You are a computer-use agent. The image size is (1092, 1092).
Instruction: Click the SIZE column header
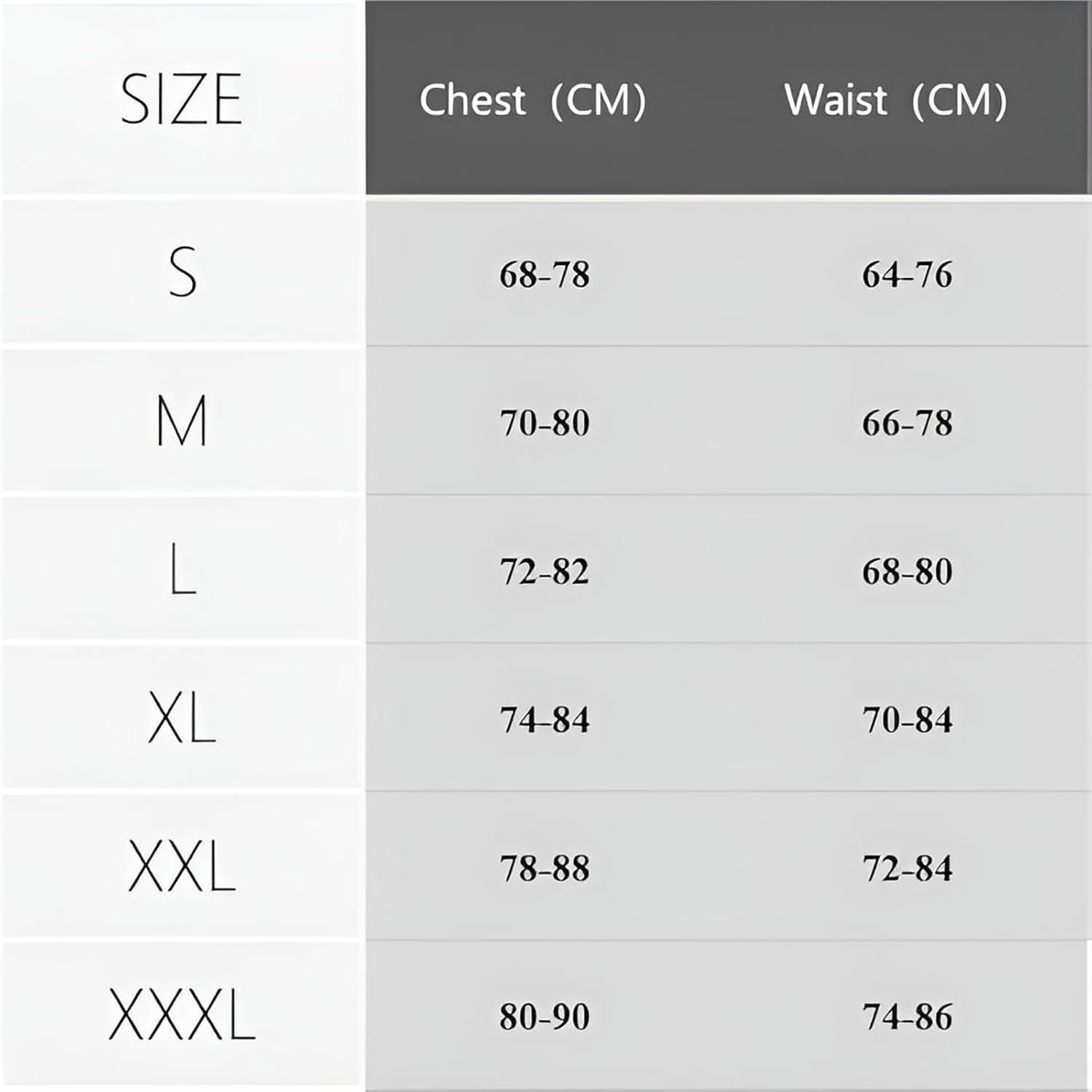click(181, 99)
